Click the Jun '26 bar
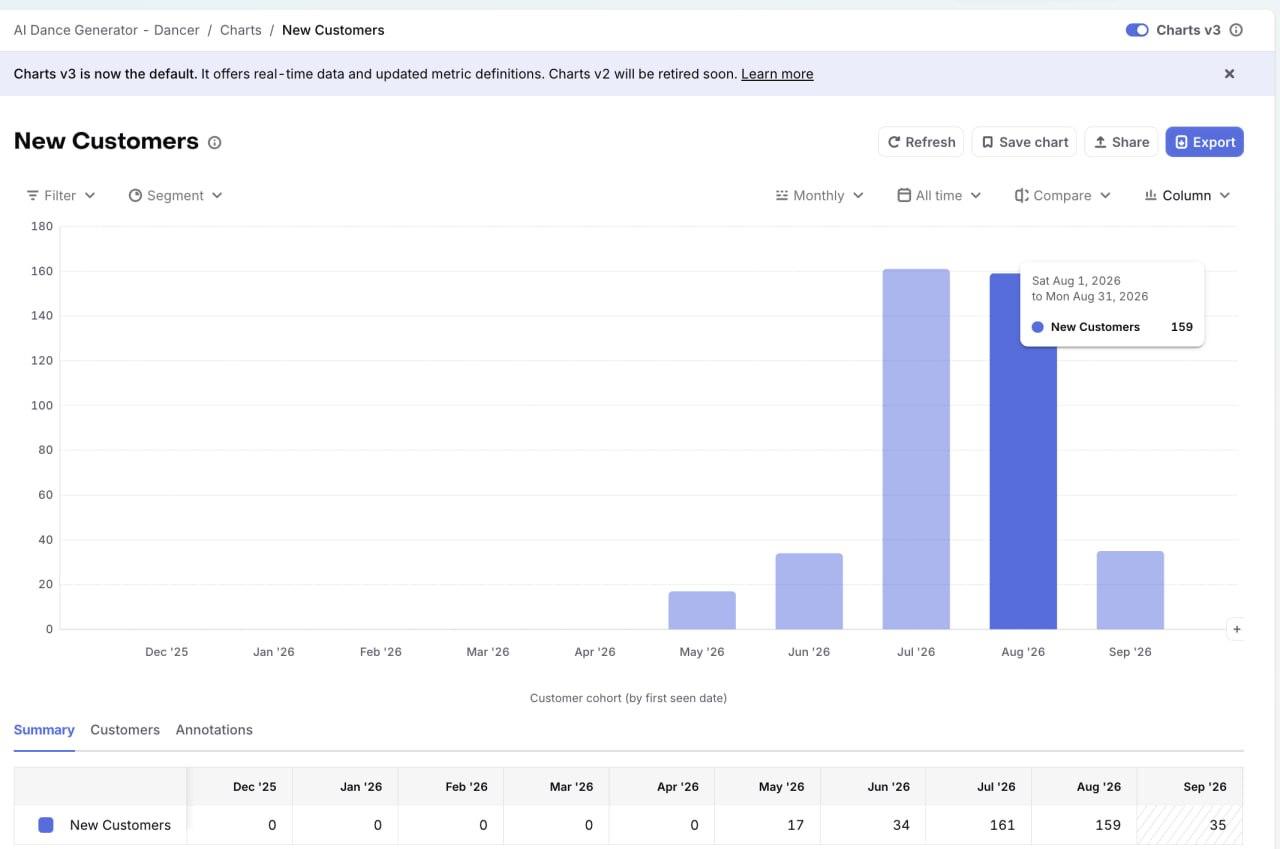1280x849 pixels. [x=809, y=591]
